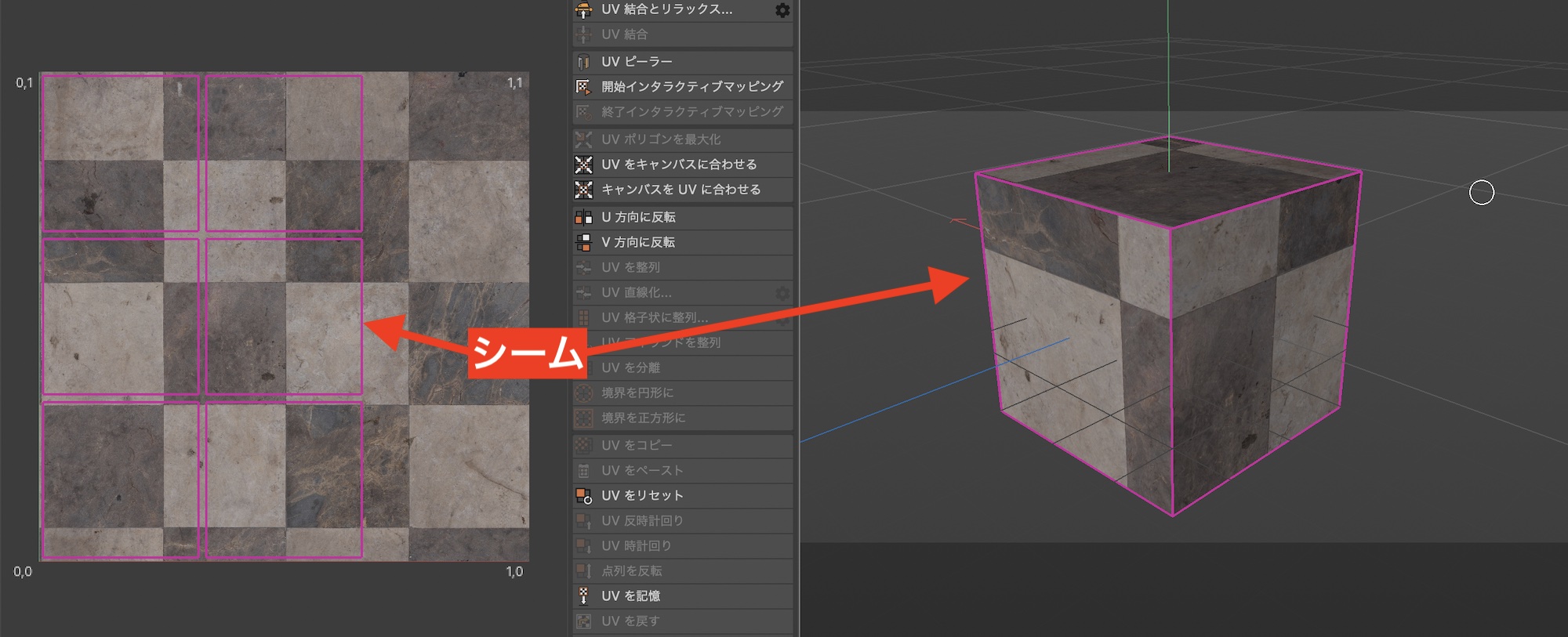Click the top-left UV island in canvas
The height and width of the screenshot is (637, 1568).
(120, 153)
